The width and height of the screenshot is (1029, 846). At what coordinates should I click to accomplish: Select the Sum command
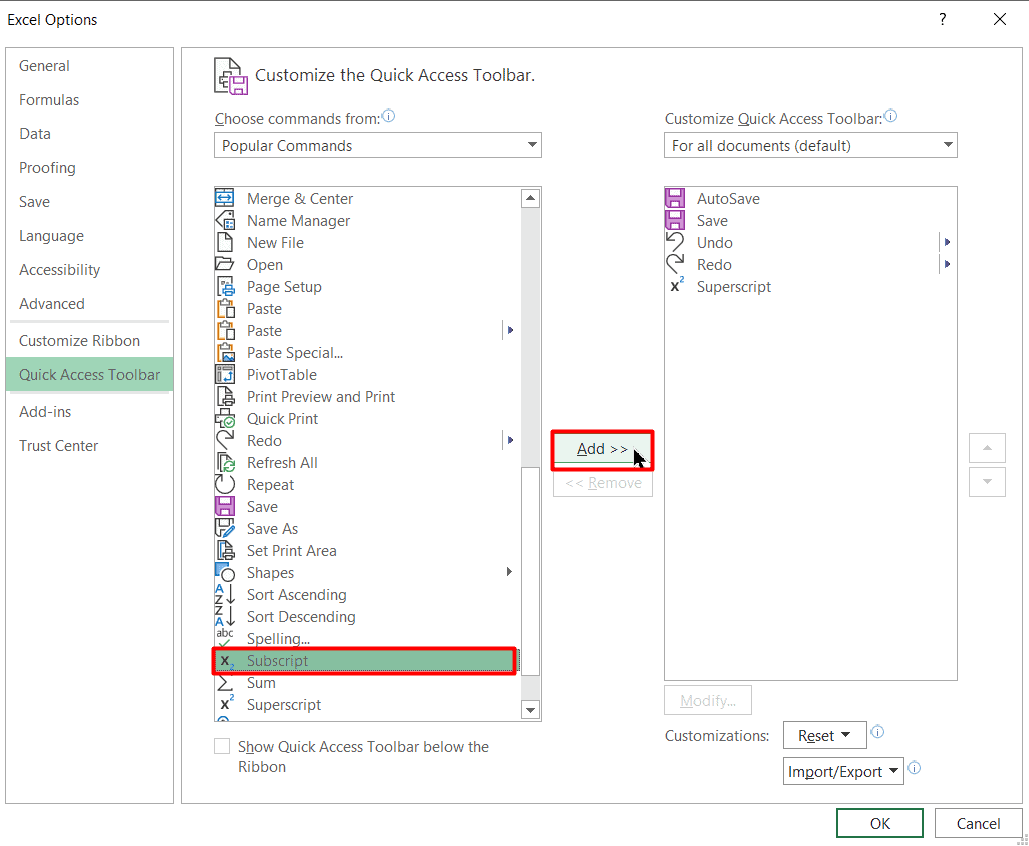(261, 682)
